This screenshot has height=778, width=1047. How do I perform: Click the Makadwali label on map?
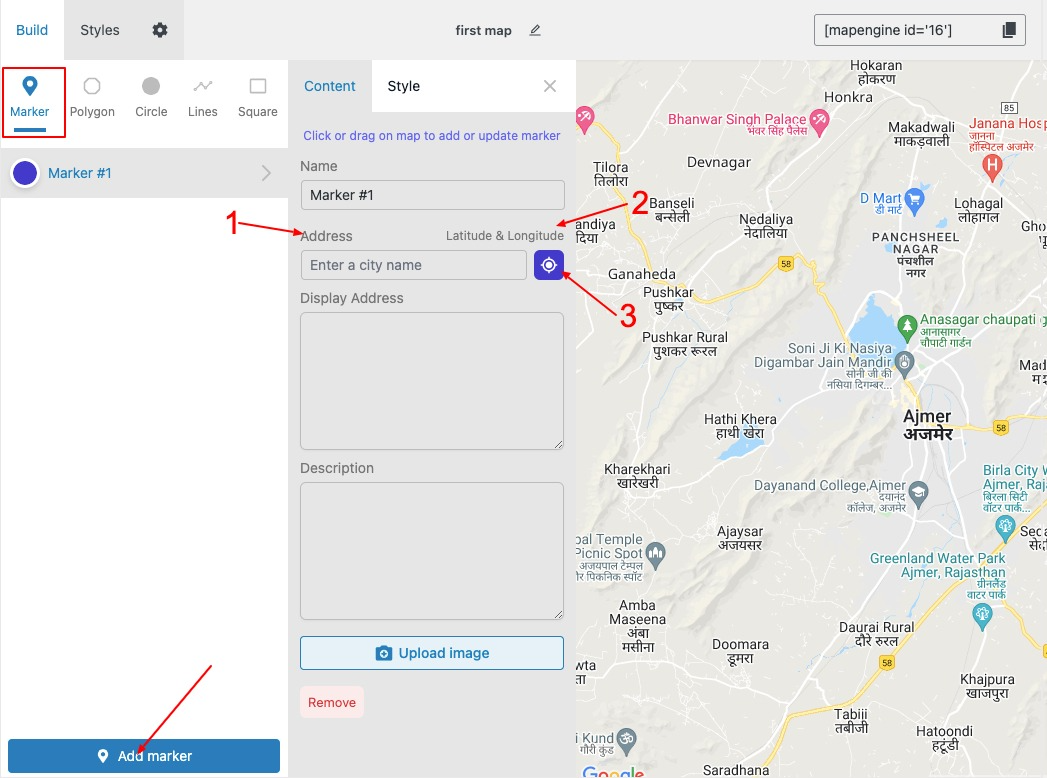(921, 134)
